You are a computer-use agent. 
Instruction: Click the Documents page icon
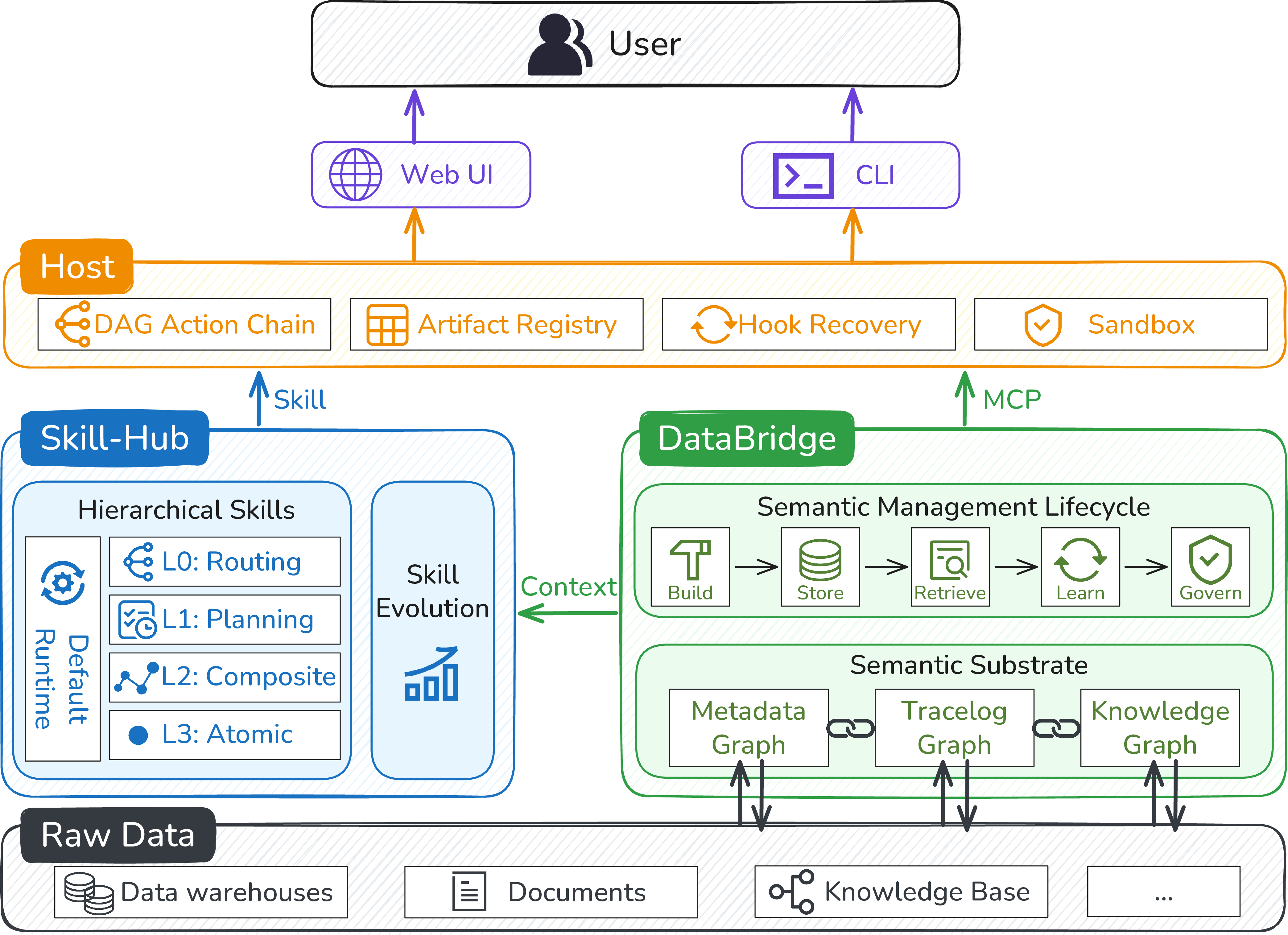tap(469, 892)
